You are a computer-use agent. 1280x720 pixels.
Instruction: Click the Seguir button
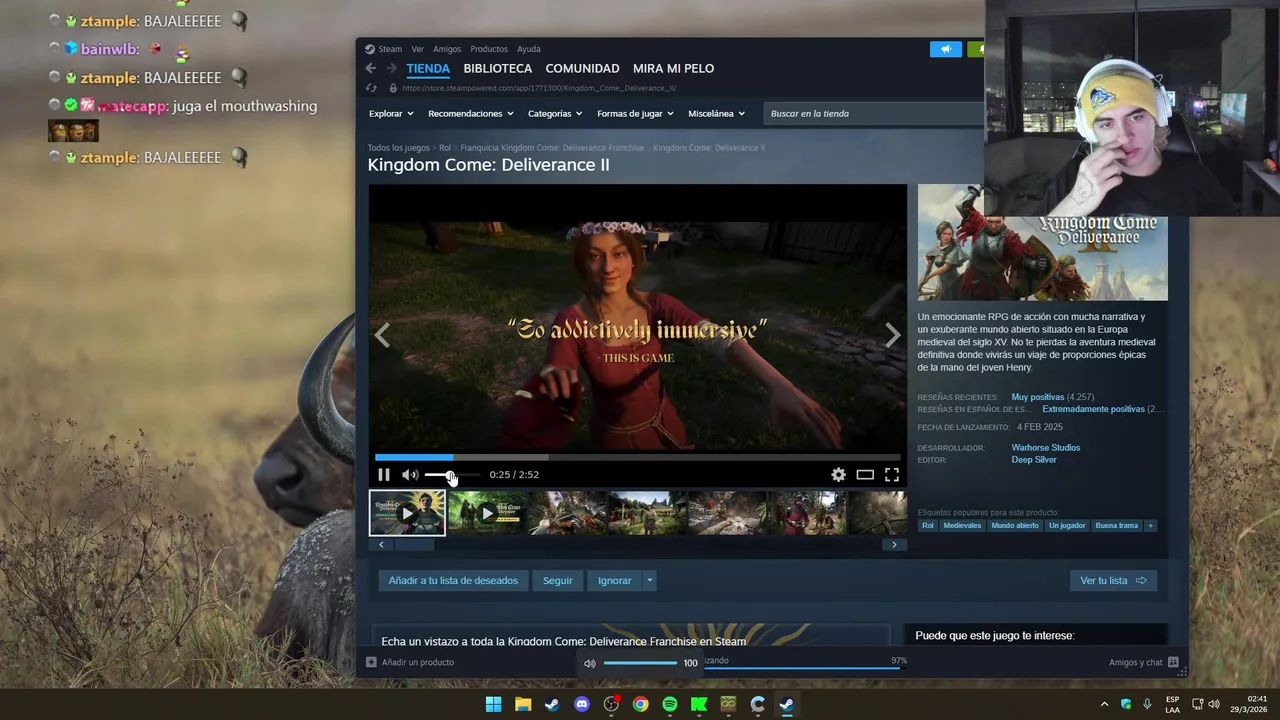coord(558,581)
